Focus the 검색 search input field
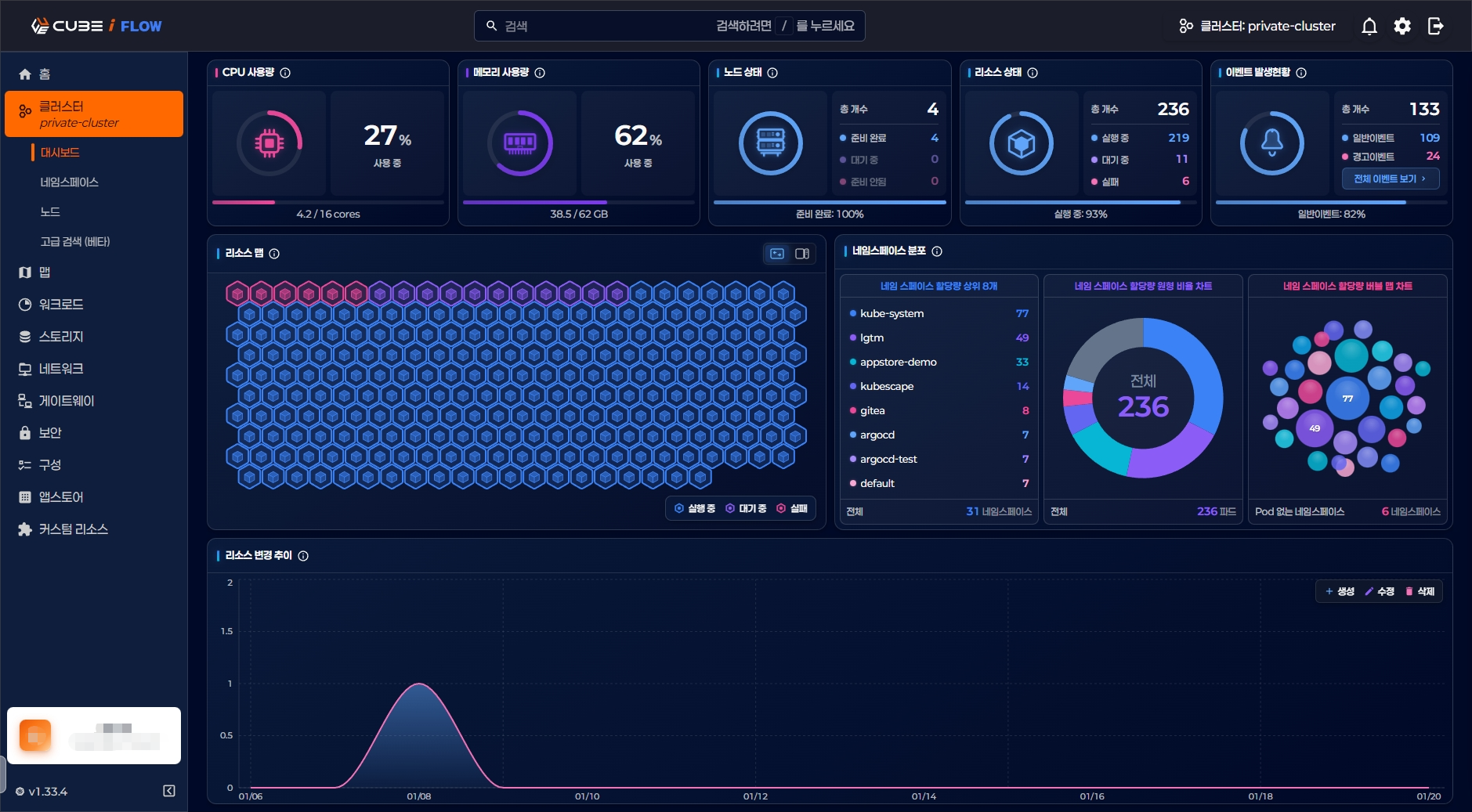 point(670,26)
